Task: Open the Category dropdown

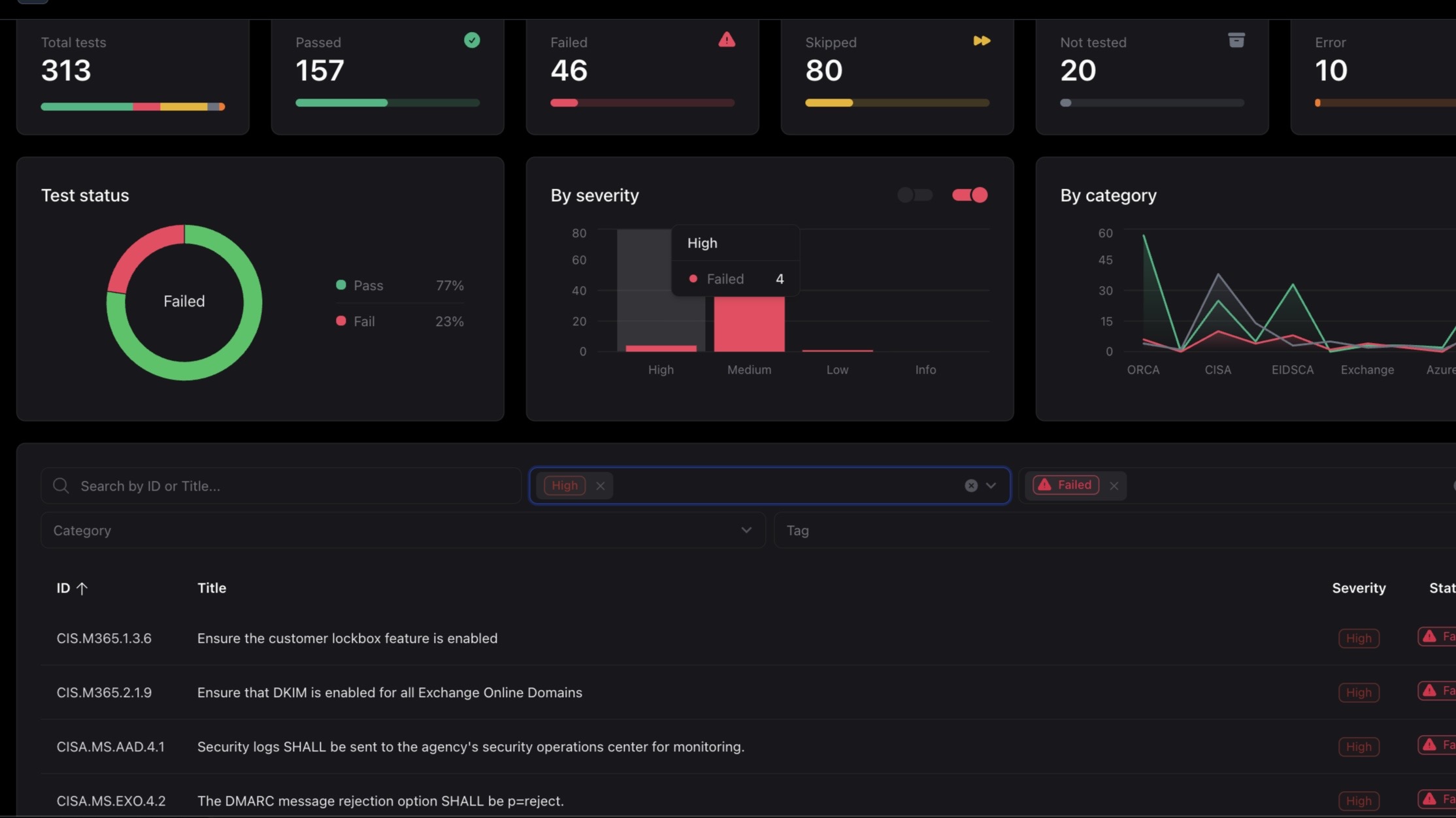Action: pos(403,530)
